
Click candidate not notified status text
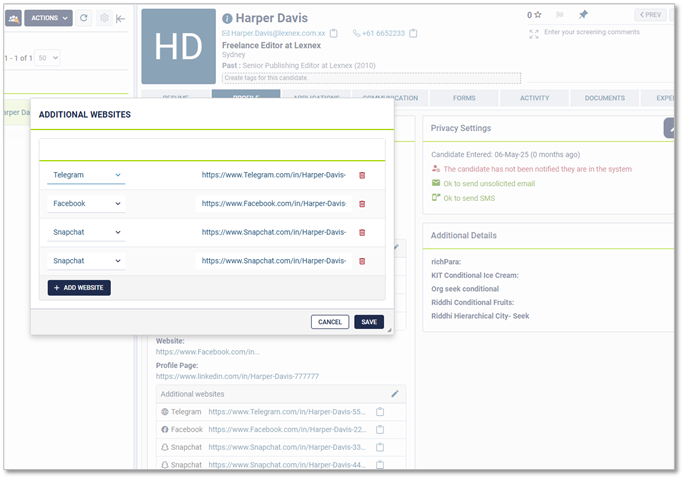[x=538, y=169]
